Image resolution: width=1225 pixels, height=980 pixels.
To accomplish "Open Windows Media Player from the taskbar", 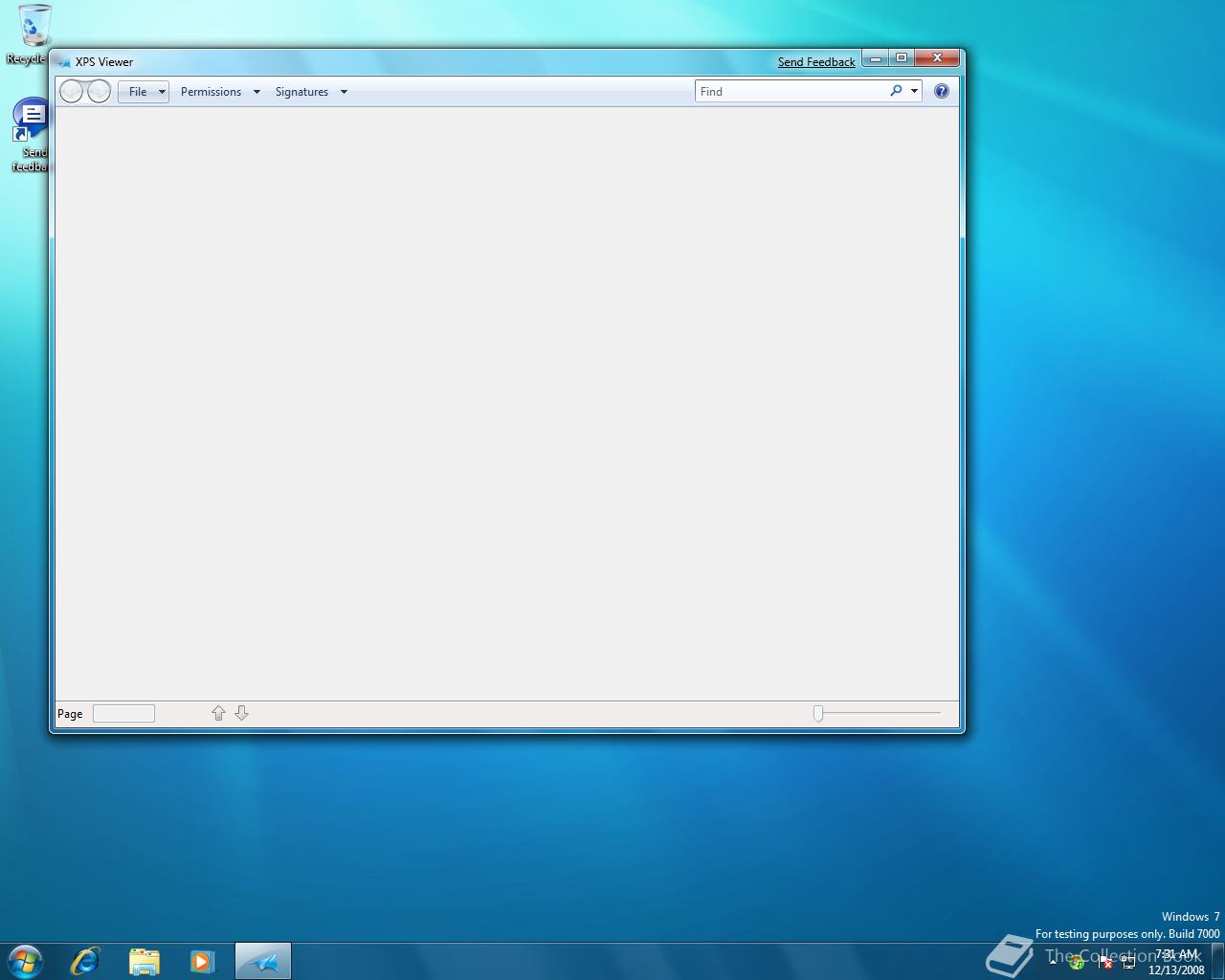I will pos(202,961).
